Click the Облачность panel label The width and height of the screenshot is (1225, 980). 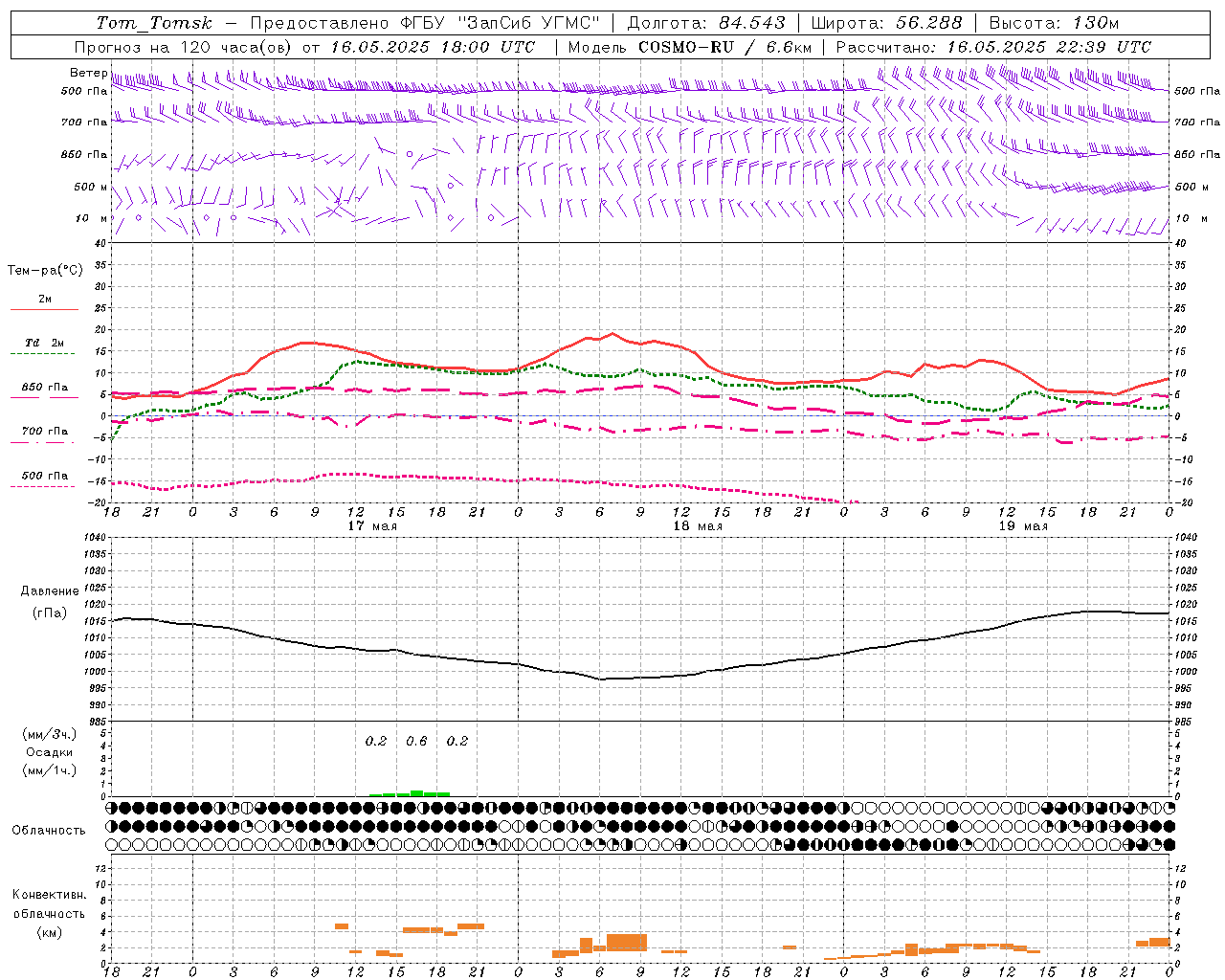pos(49,830)
